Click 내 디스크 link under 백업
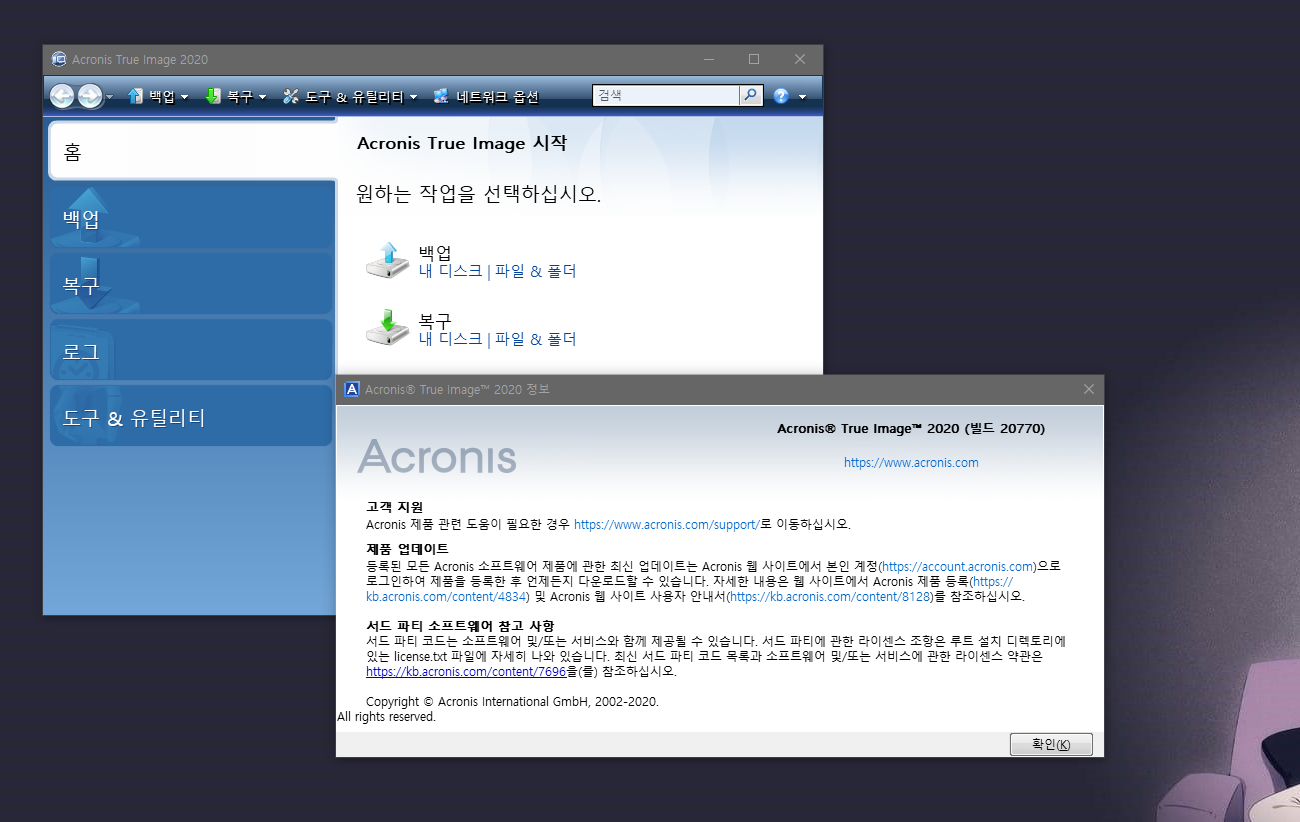1300x822 pixels. point(450,271)
